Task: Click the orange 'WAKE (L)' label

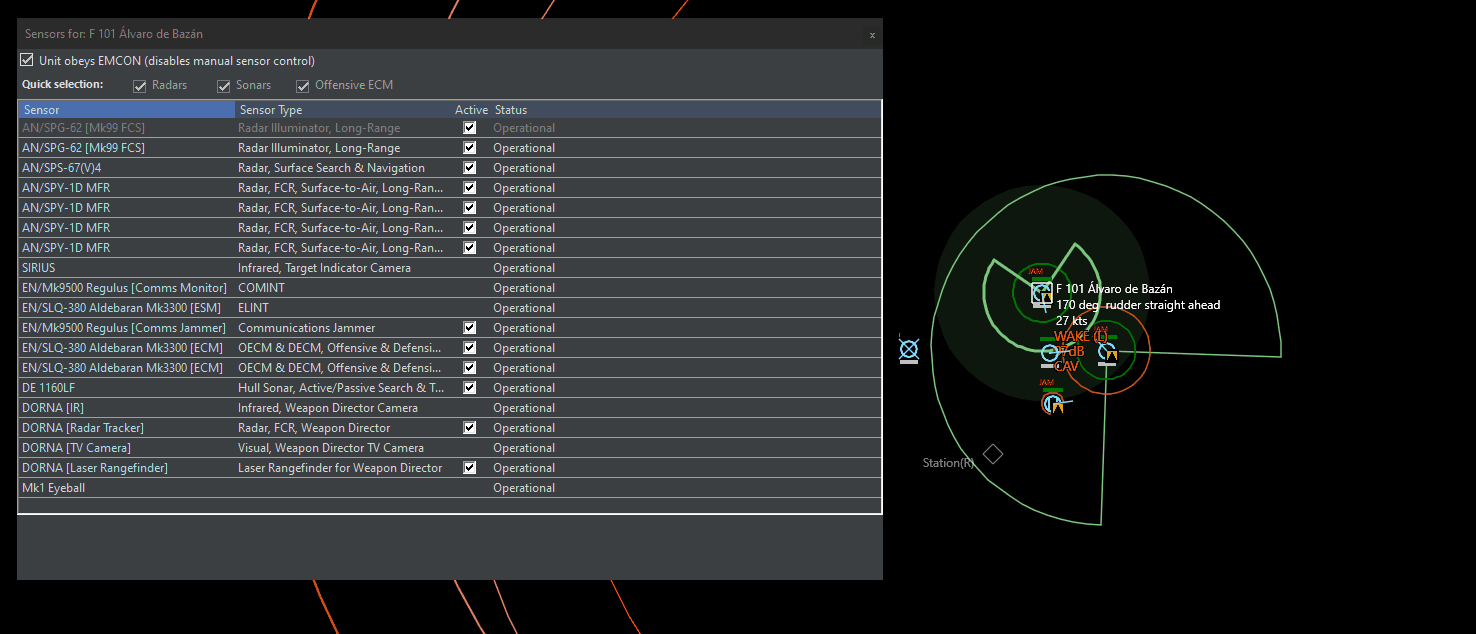Action: (1080, 337)
